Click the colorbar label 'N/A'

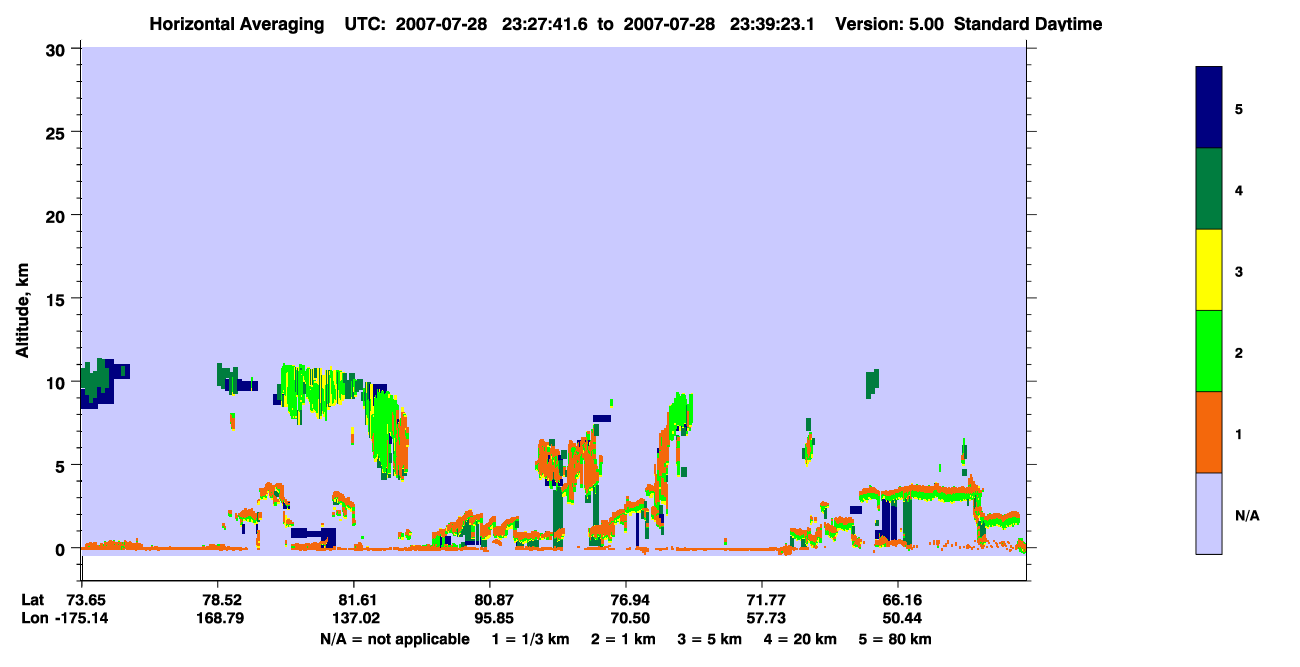coord(1247,515)
